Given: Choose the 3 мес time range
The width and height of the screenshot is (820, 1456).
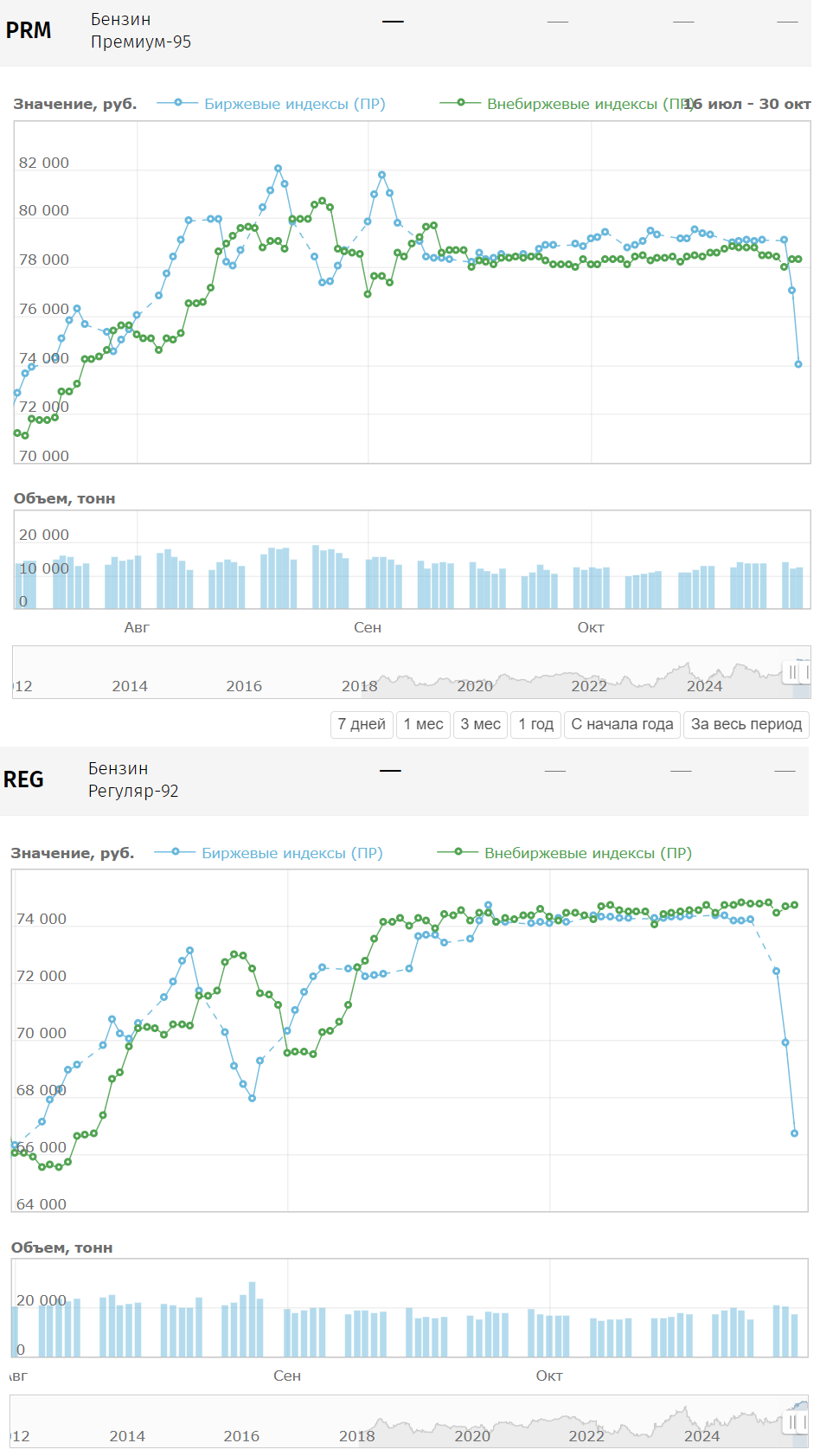Looking at the screenshot, I should (x=480, y=724).
